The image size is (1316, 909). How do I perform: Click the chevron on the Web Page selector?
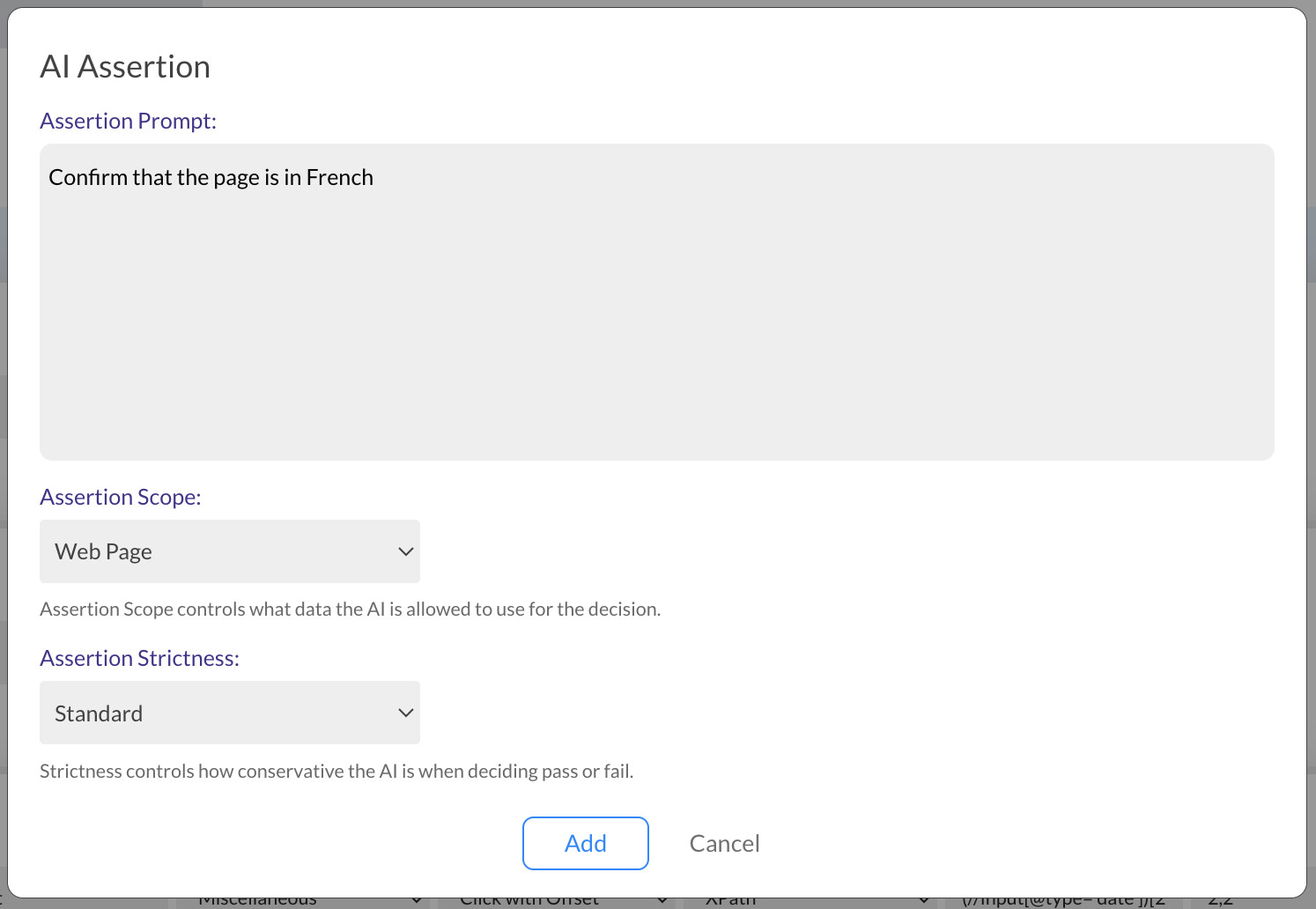(405, 551)
